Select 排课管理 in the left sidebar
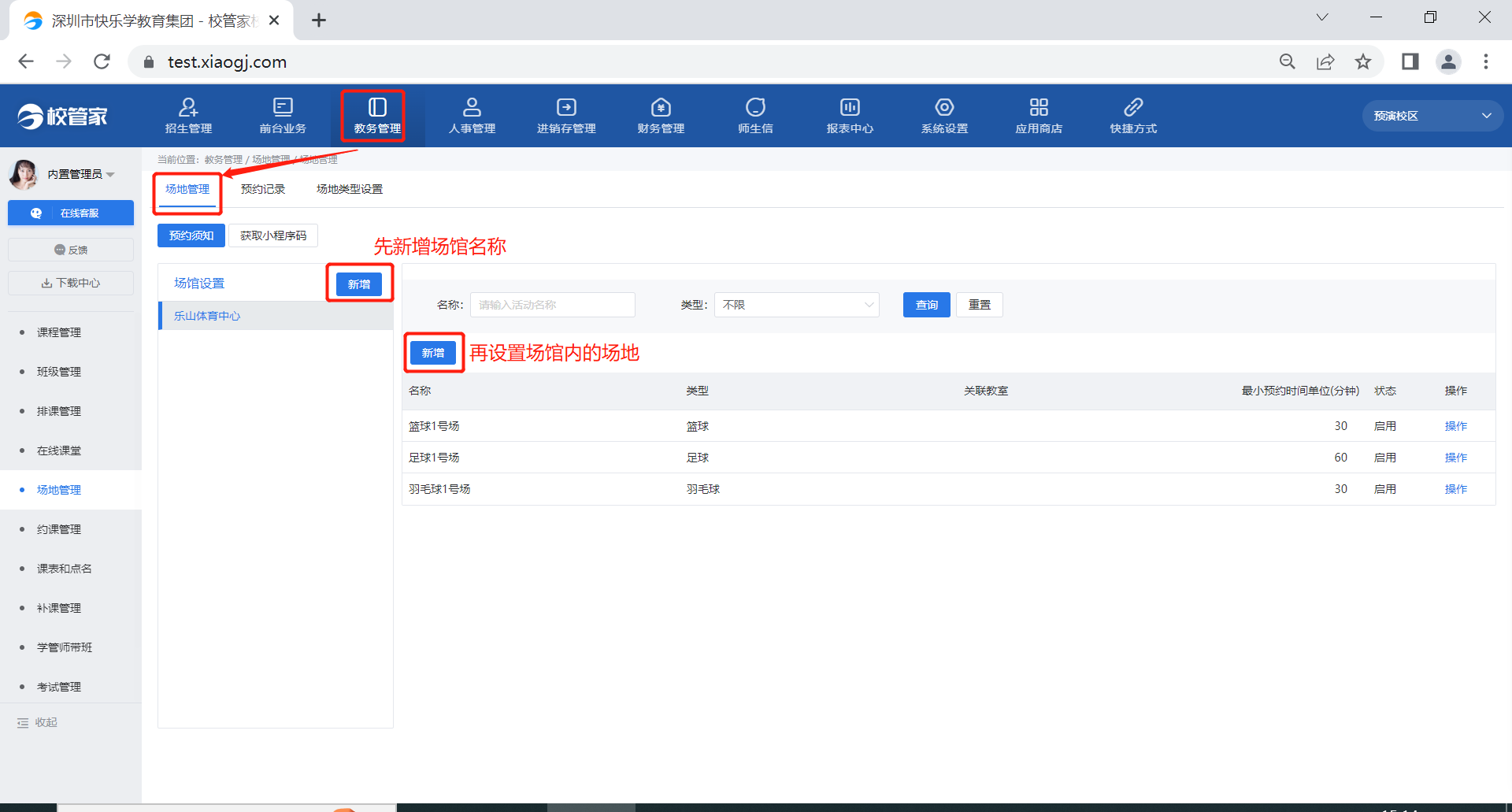1512x812 pixels. point(59,411)
